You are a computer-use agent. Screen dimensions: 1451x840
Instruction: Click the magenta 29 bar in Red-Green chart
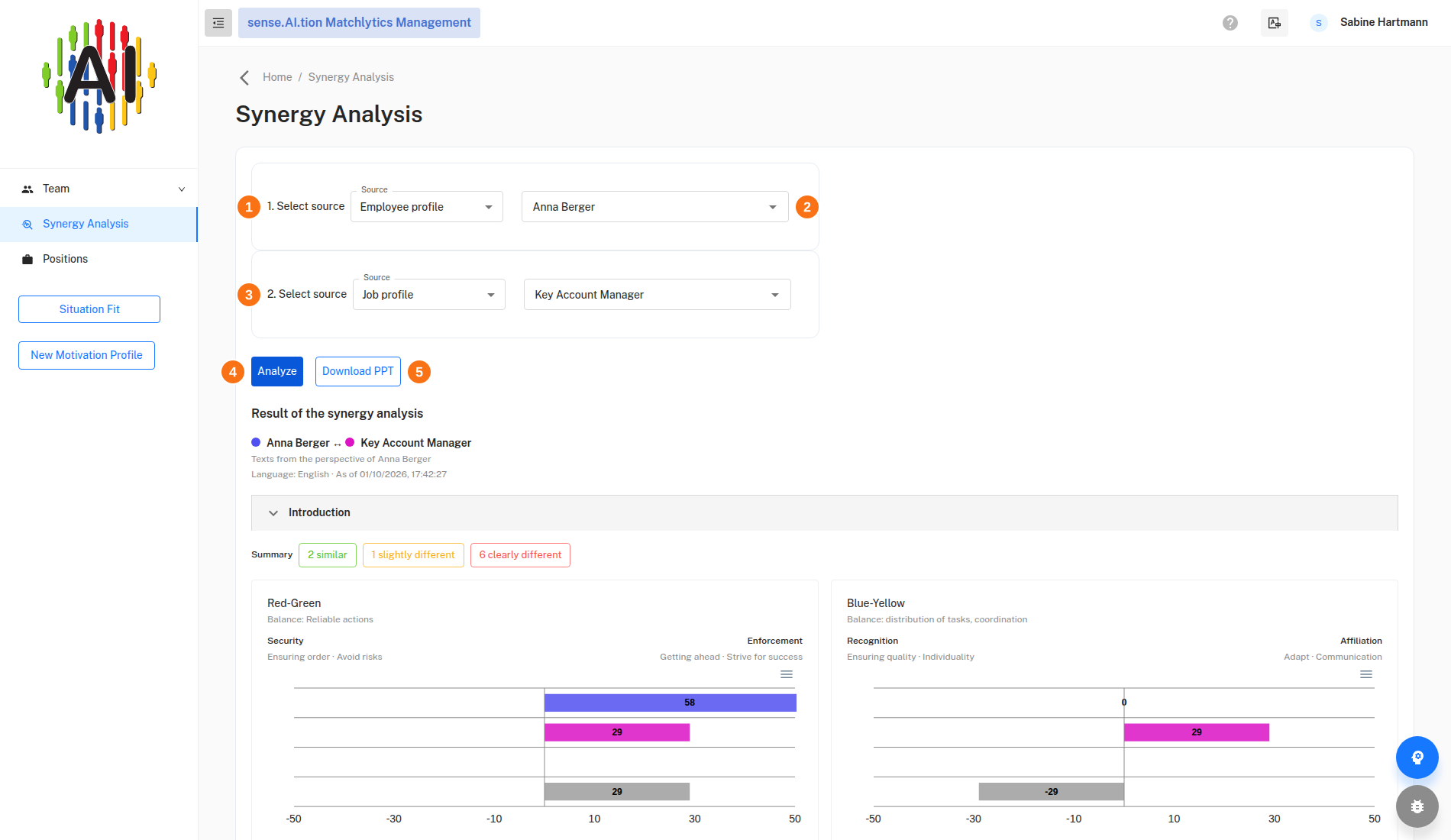[617, 732]
